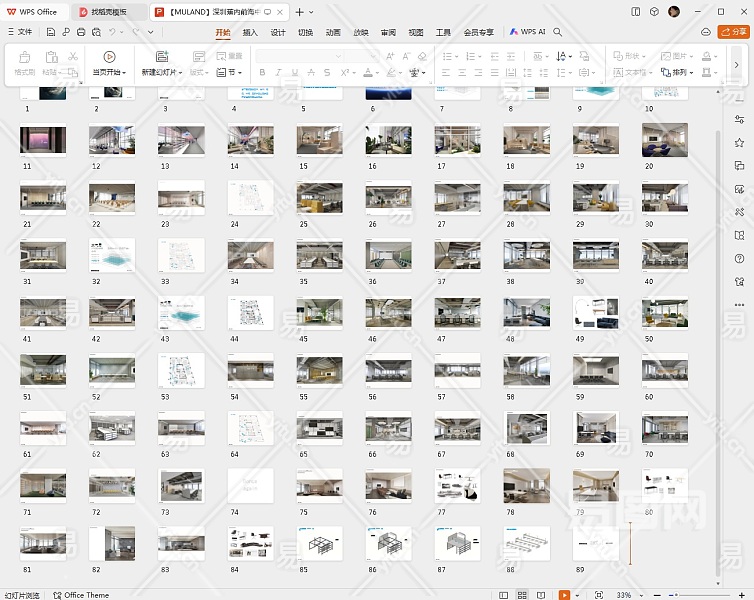Switch to the 动画 ribbon tab

tap(333, 32)
